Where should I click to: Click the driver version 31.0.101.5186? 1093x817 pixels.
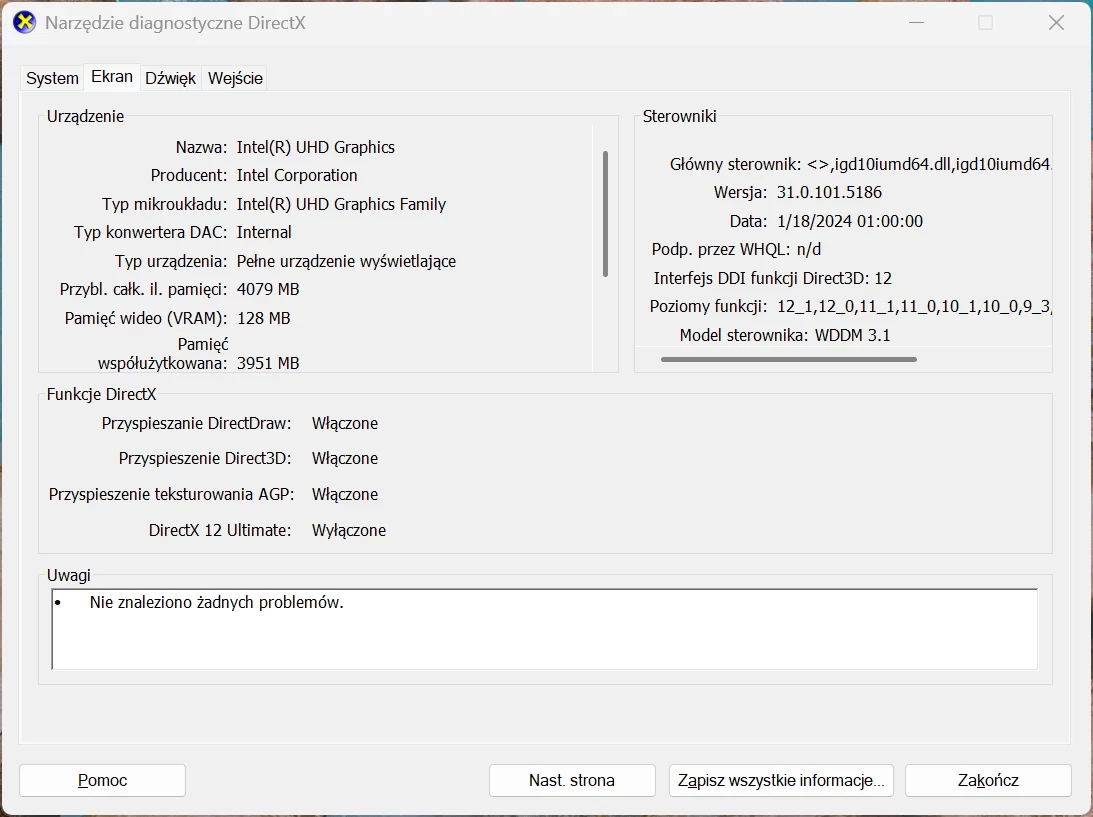pyautogui.click(x=829, y=192)
